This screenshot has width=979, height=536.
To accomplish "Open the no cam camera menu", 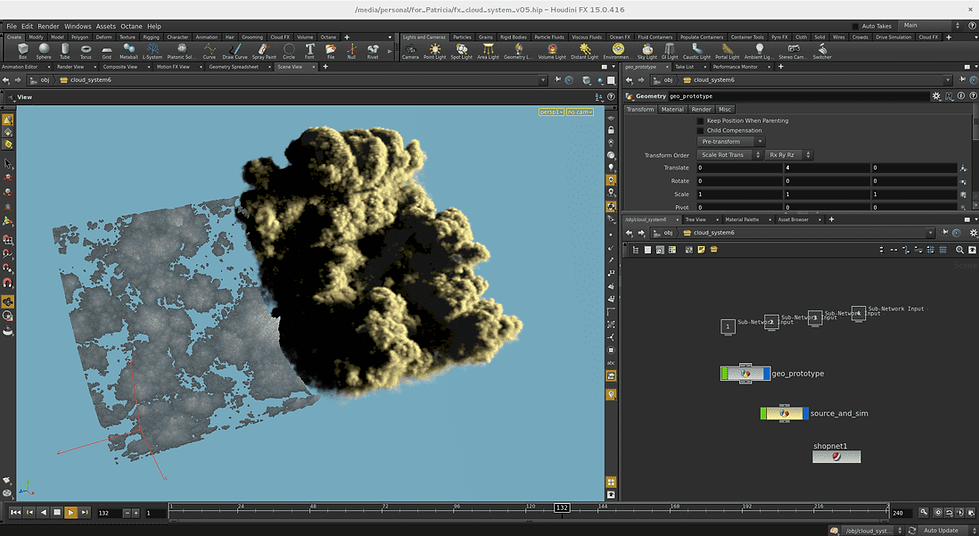I will [x=580, y=112].
